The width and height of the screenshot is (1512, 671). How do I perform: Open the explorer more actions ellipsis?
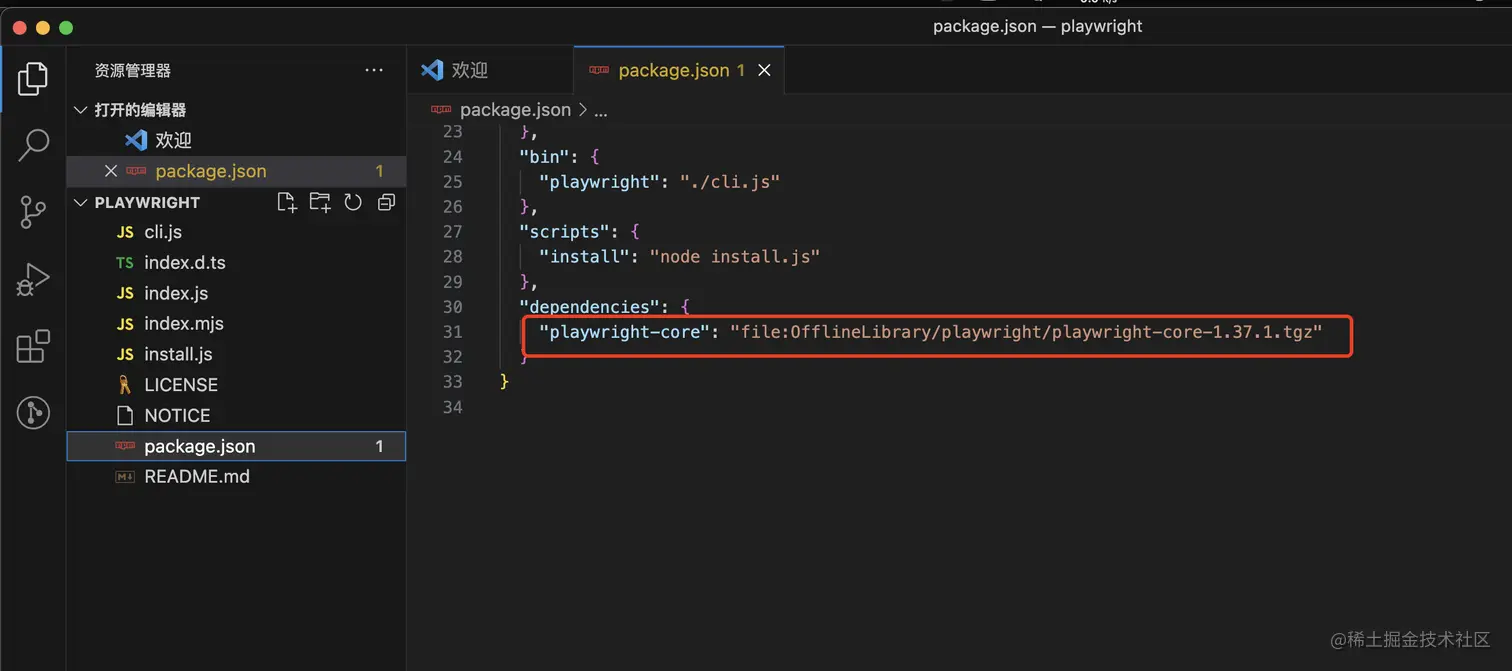(x=374, y=70)
